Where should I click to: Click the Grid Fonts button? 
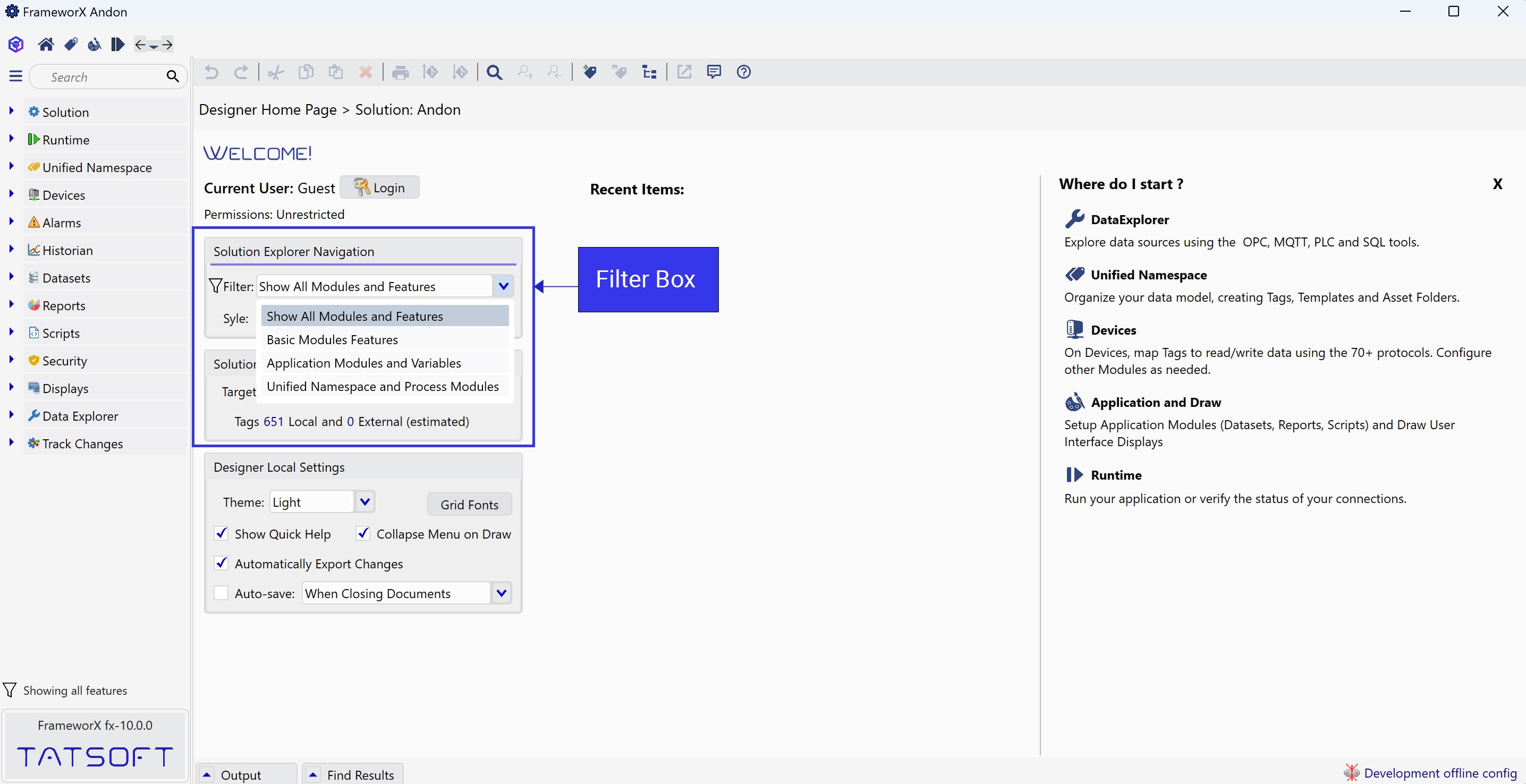coord(469,505)
